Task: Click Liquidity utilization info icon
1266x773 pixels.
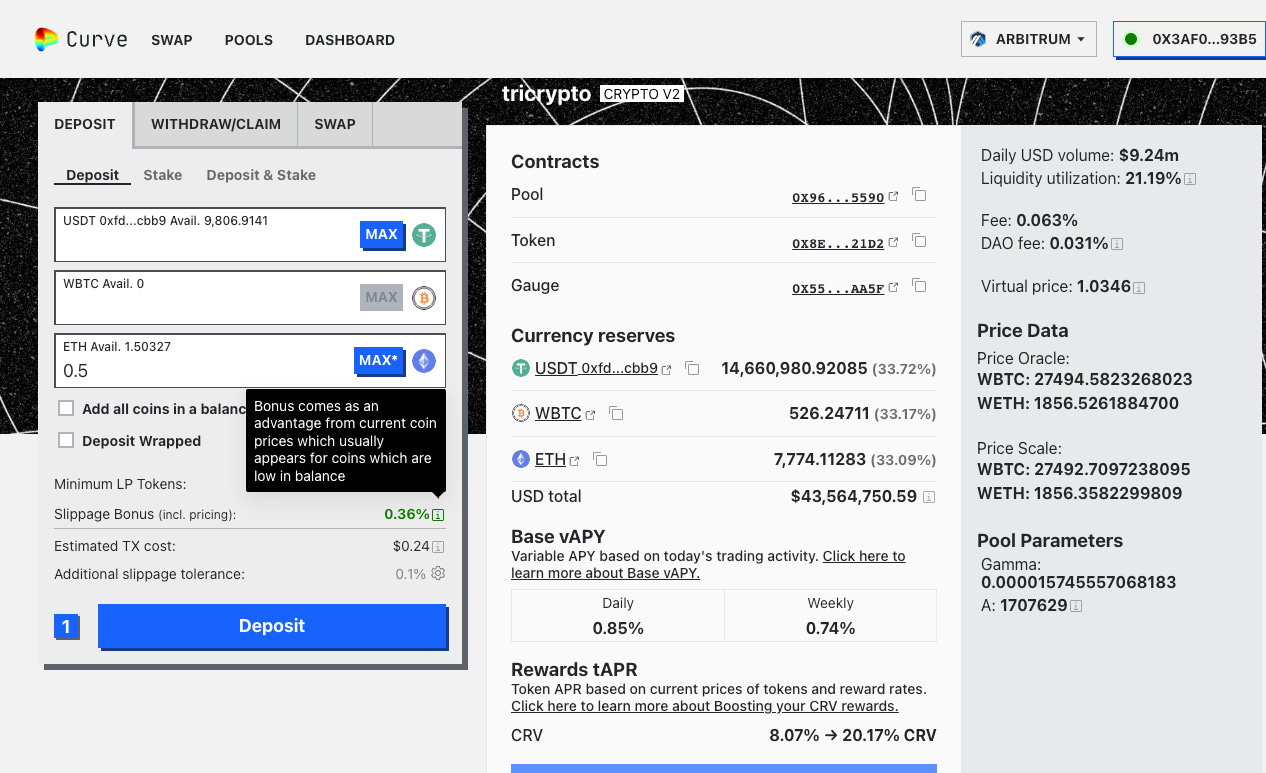Action: 1190,180
